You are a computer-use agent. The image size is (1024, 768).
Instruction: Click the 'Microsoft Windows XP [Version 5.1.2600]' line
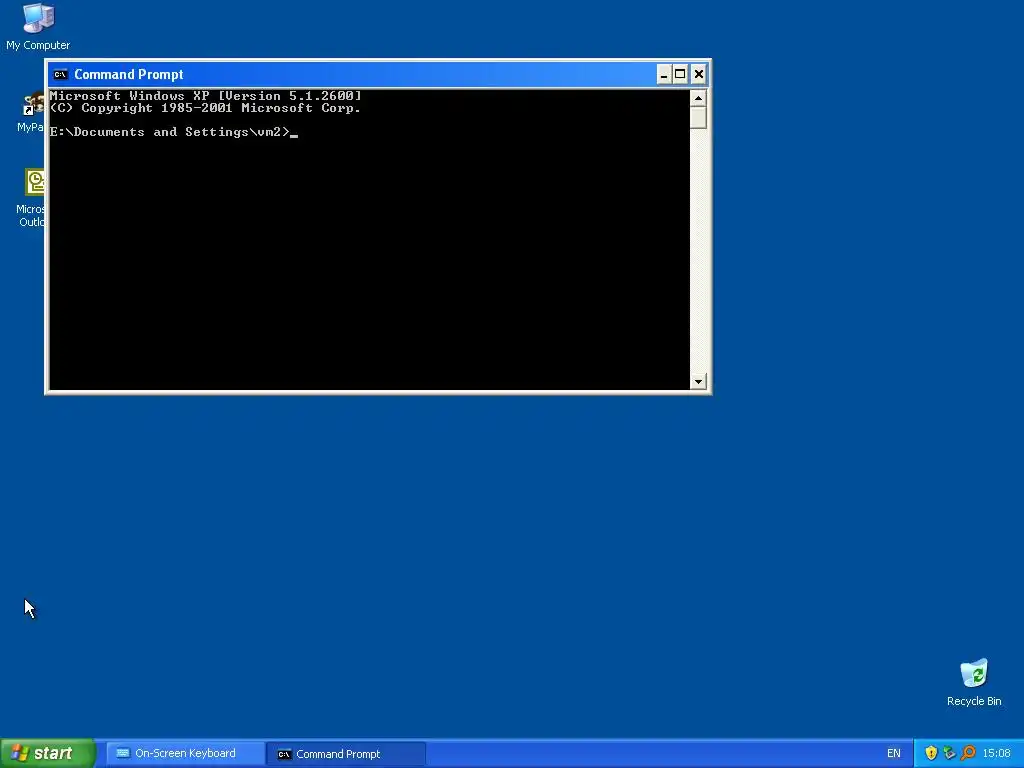(x=205, y=96)
